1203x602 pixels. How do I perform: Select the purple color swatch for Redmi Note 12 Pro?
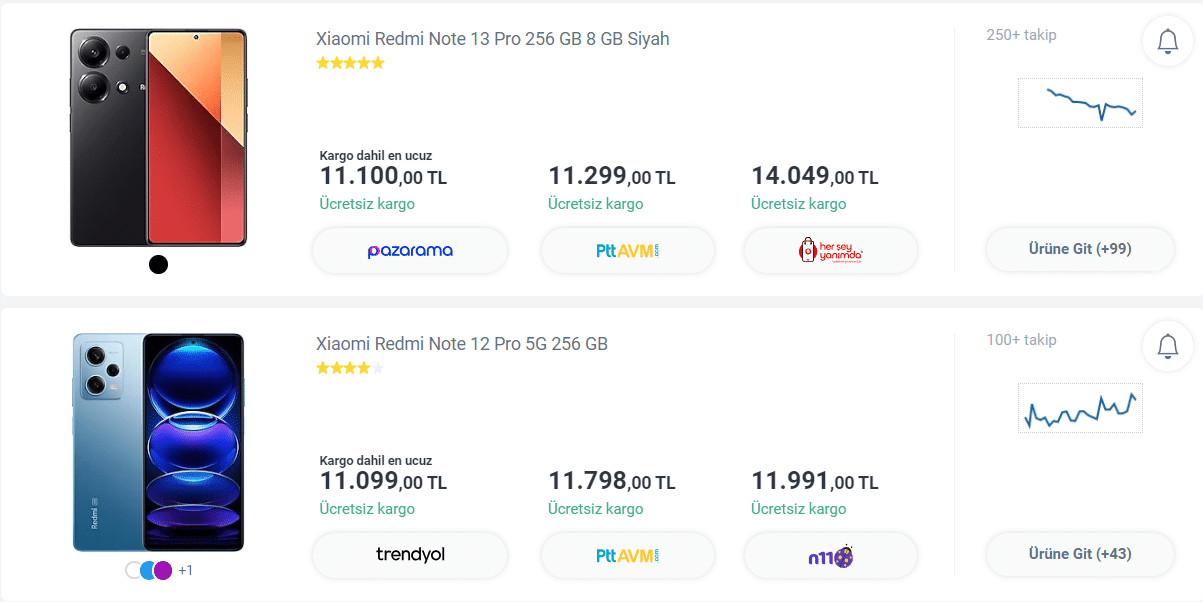pyautogui.click(x=162, y=570)
